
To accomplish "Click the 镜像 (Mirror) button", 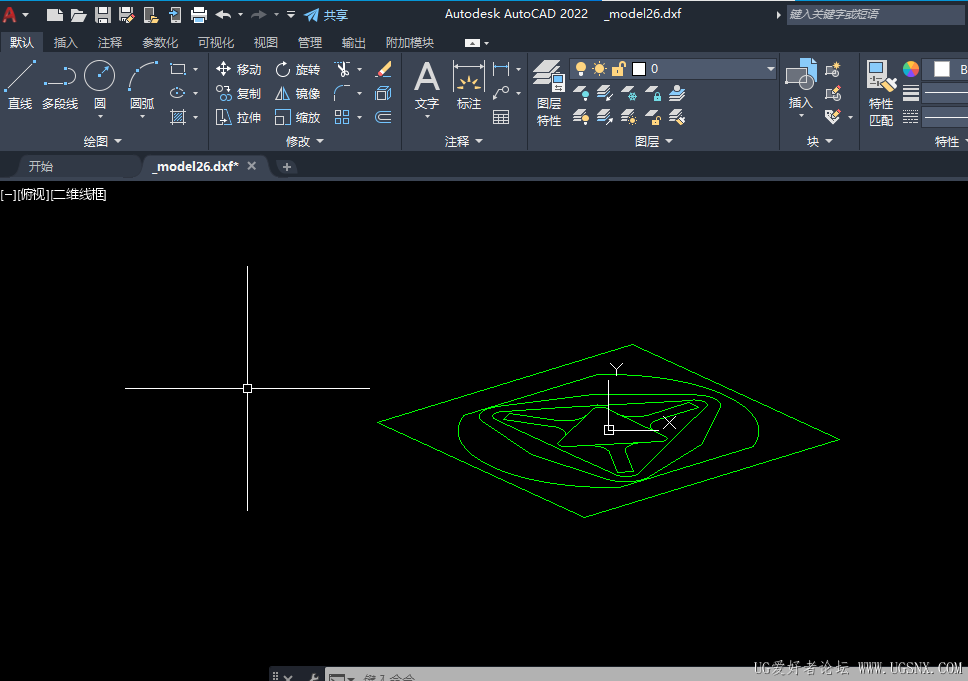I will [x=298, y=93].
